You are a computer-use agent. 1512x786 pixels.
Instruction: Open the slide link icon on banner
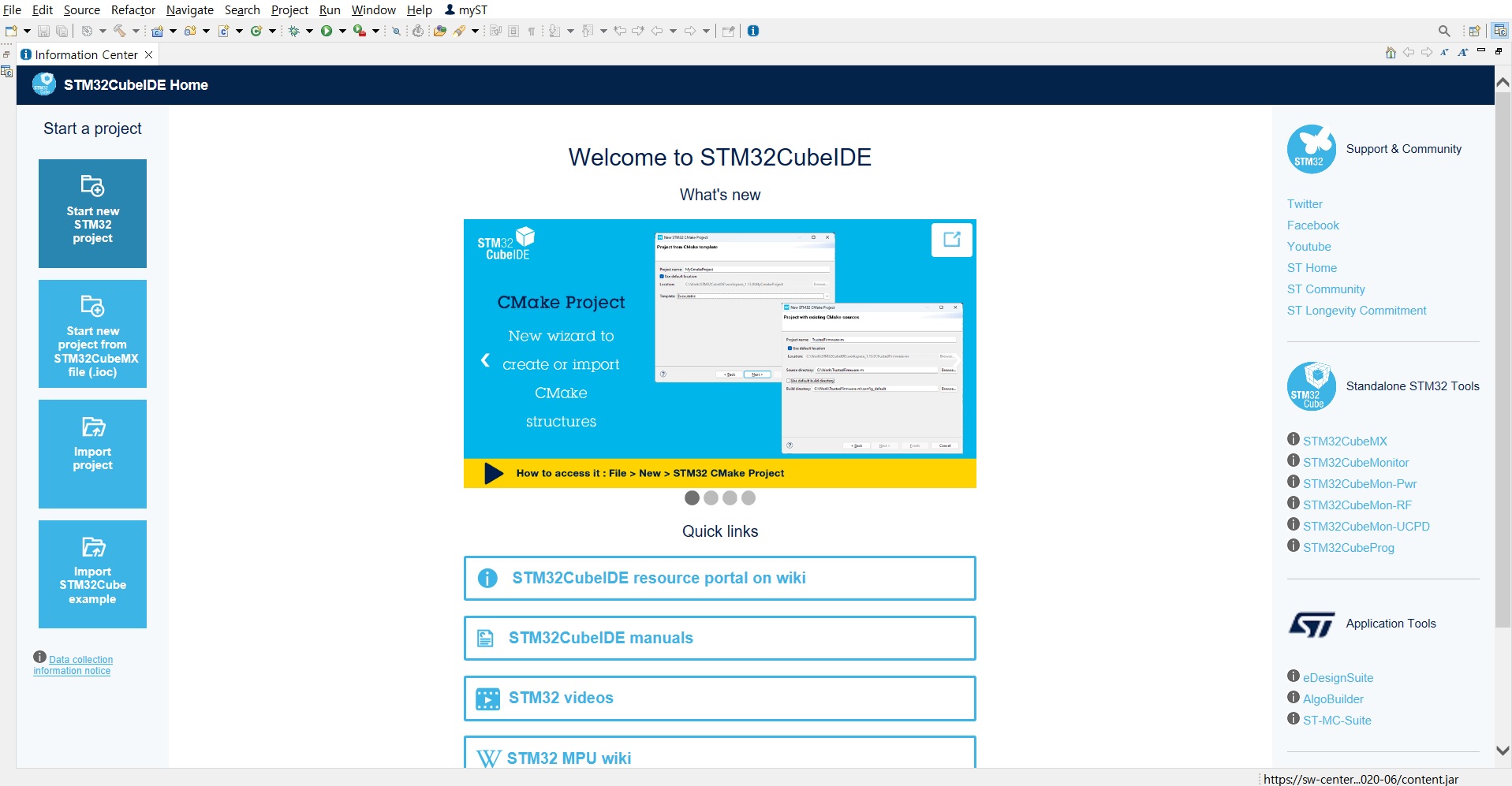pos(952,240)
